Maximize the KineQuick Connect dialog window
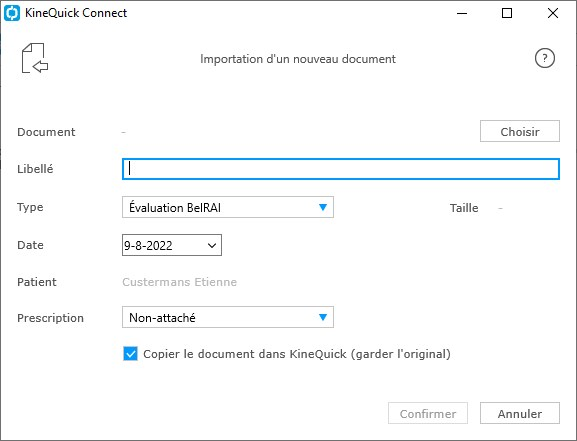Viewport: 577px width, 441px height. [507, 13]
